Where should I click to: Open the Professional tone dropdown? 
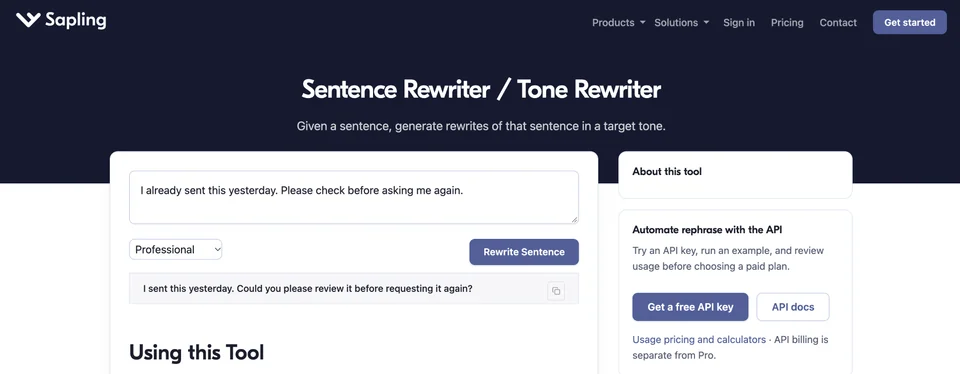pyautogui.click(x=176, y=250)
